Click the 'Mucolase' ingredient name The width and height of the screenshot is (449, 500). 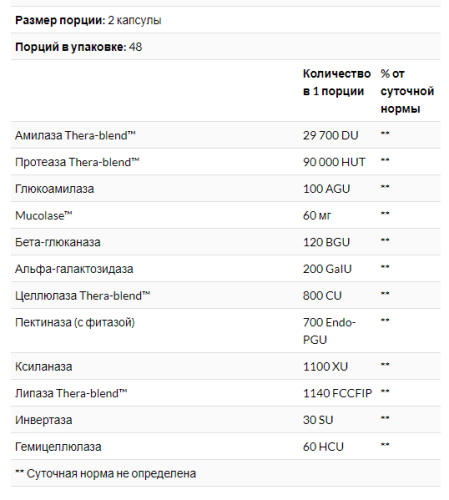(x=44, y=215)
